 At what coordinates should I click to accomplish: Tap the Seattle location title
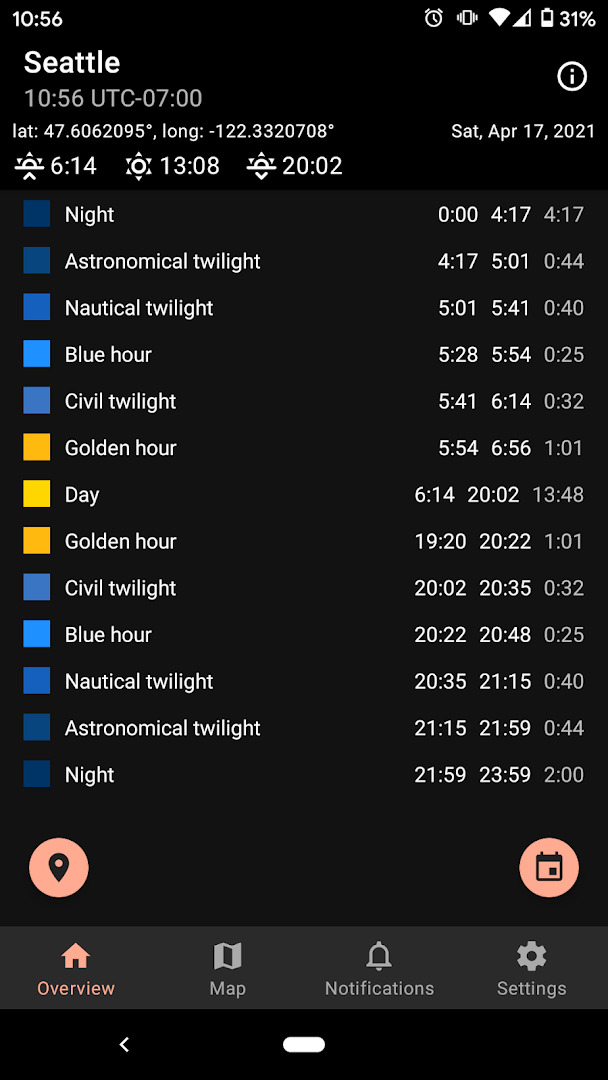[x=72, y=63]
